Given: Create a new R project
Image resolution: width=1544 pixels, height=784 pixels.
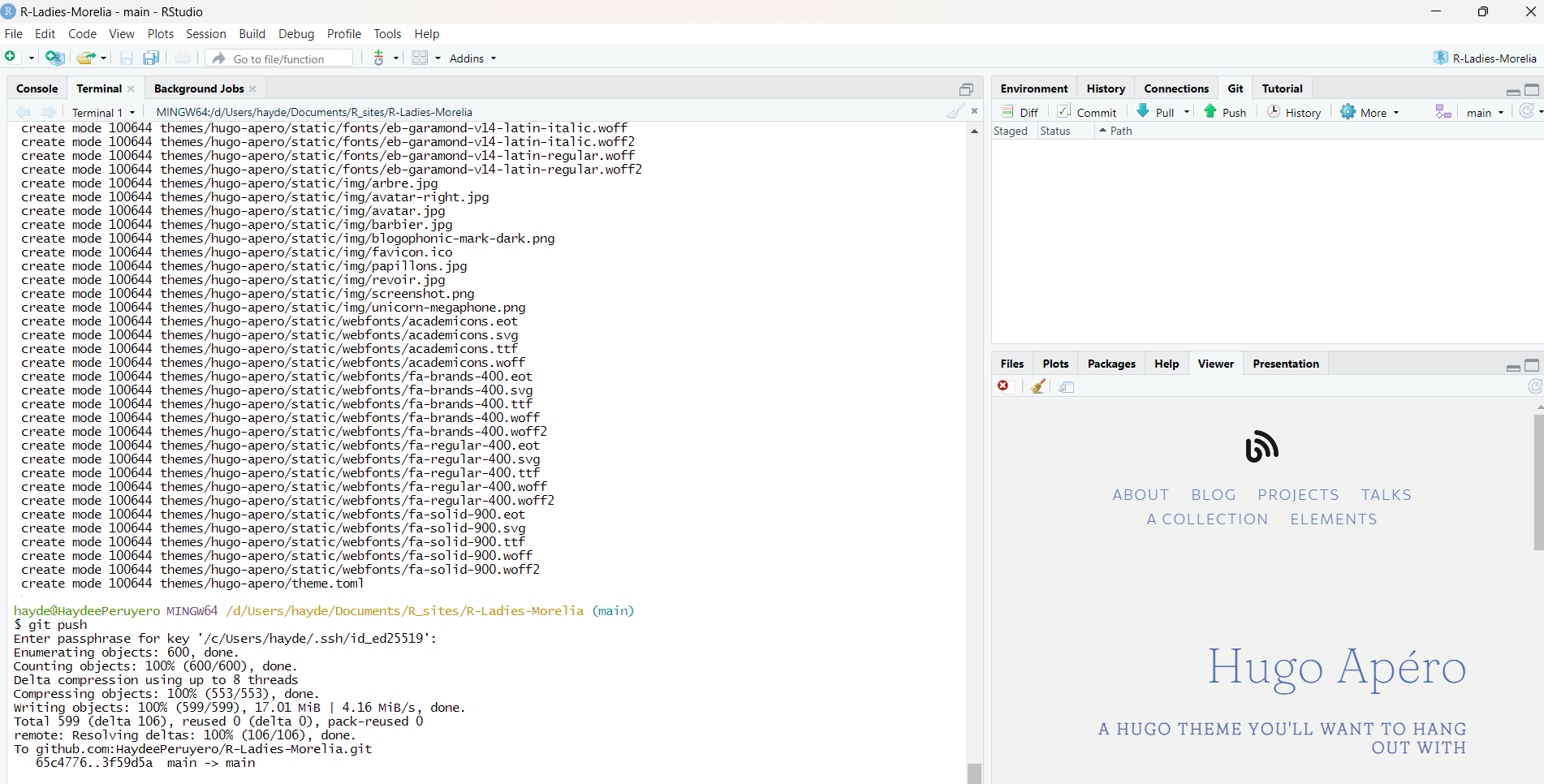Looking at the screenshot, I should [54, 58].
